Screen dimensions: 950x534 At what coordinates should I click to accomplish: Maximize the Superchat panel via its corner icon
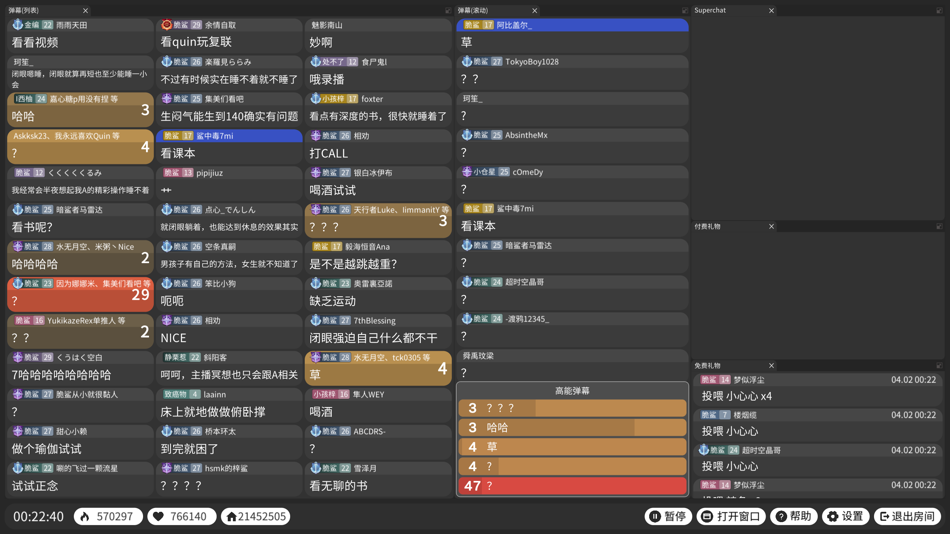[940, 10]
